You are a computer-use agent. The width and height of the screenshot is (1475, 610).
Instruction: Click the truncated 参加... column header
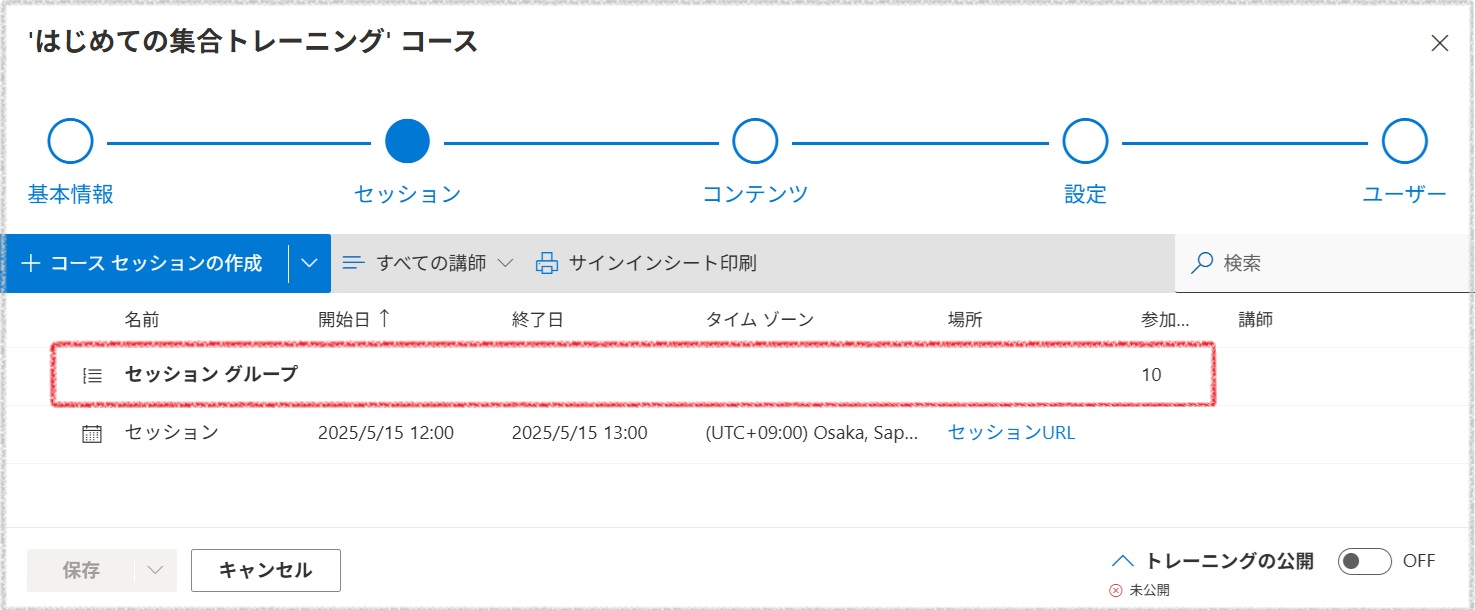pyautogui.click(x=1165, y=320)
